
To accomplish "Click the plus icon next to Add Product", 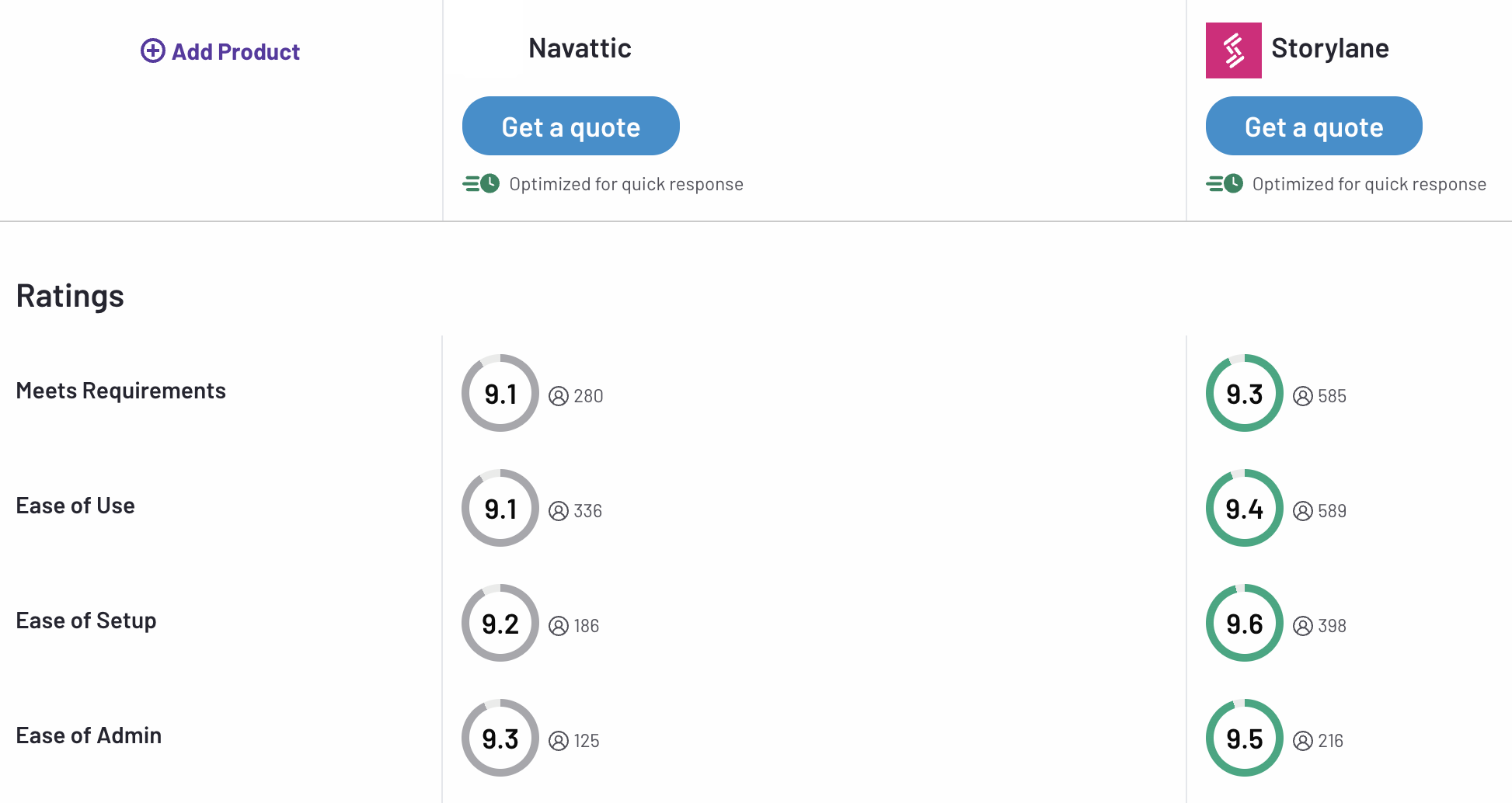I will 152,50.
